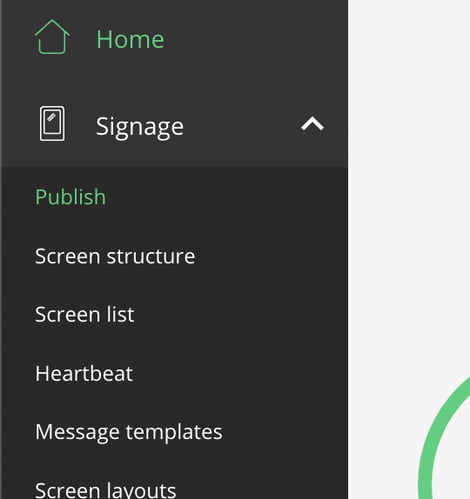Open the Home menu label

(x=130, y=39)
